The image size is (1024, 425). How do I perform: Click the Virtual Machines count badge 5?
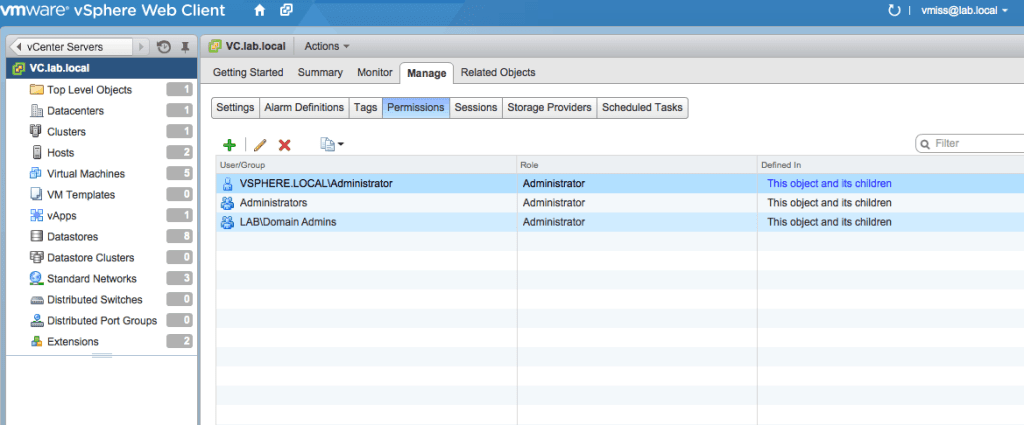coord(179,174)
